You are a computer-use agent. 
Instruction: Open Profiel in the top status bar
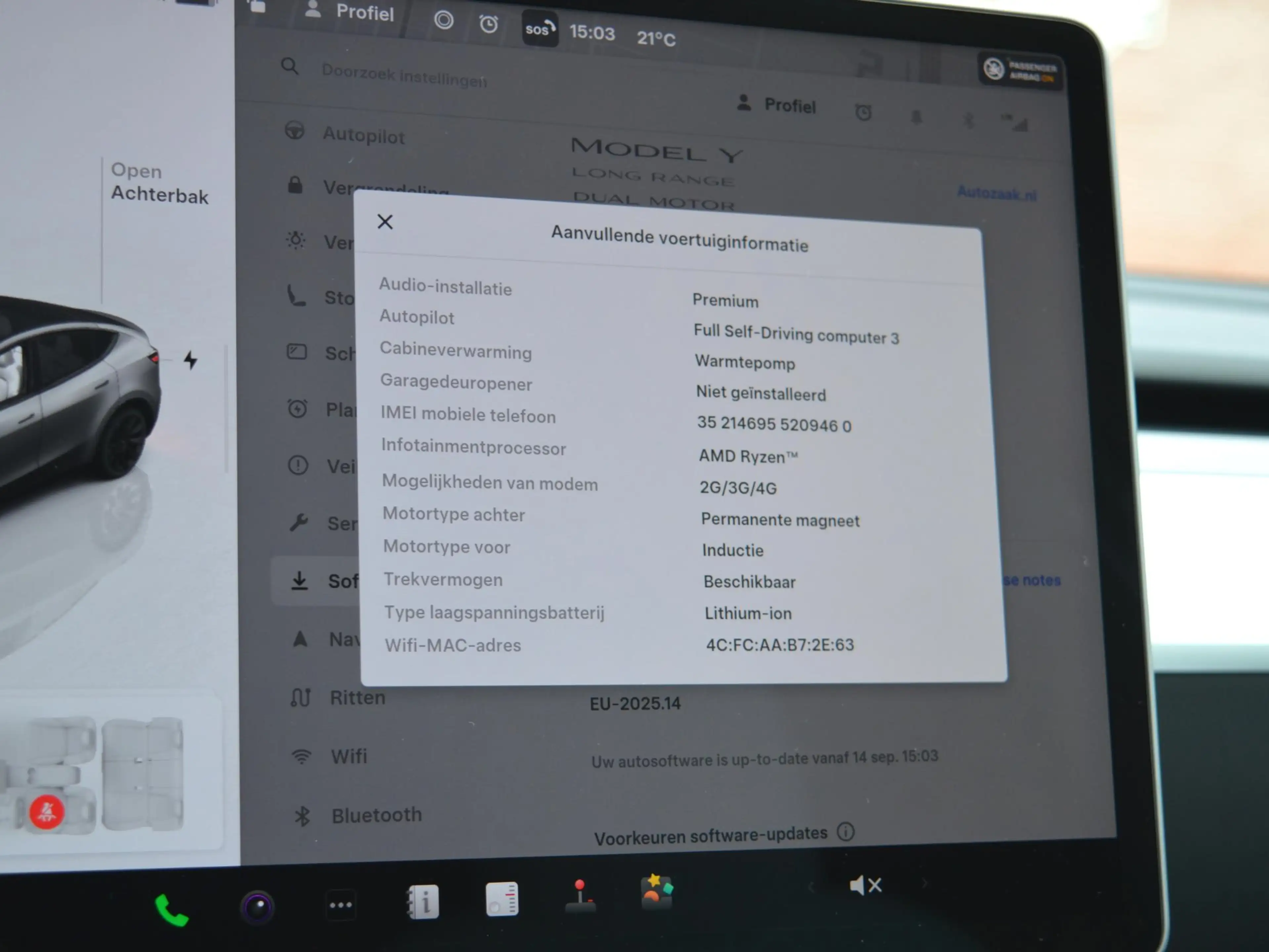click(349, 12)
